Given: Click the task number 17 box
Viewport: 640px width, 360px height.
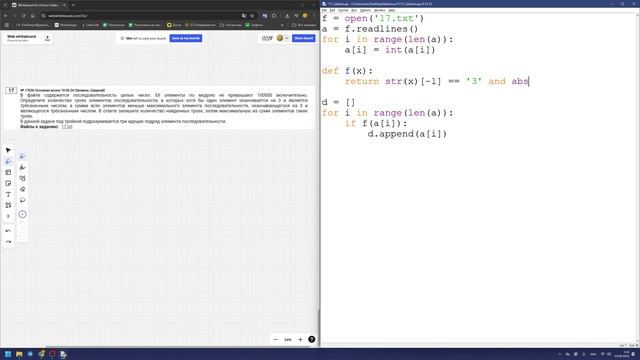Looking at the screenshot, I should (11, 90).
